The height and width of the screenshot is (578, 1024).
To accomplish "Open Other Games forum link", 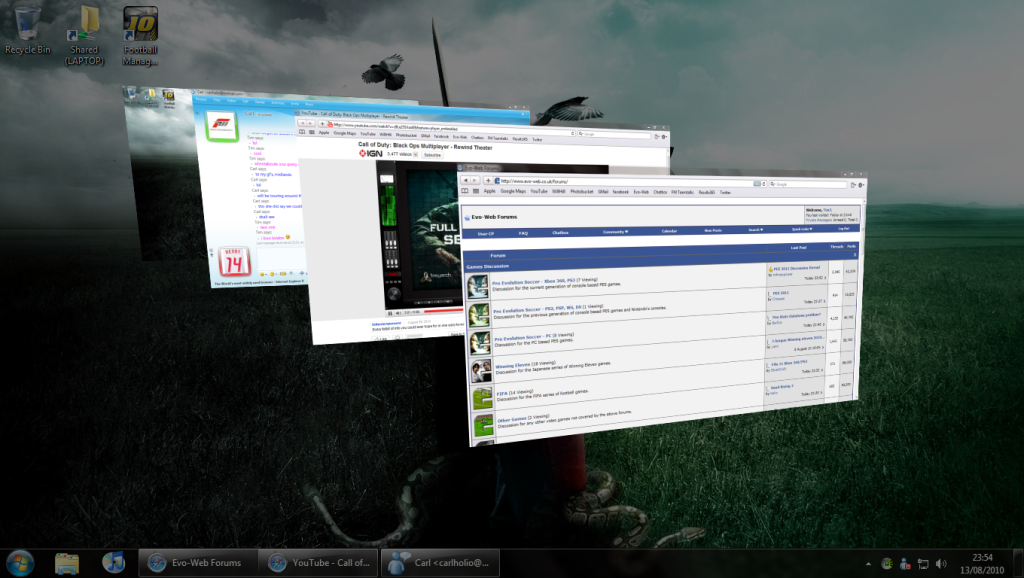I will click(x=512, y=419).
